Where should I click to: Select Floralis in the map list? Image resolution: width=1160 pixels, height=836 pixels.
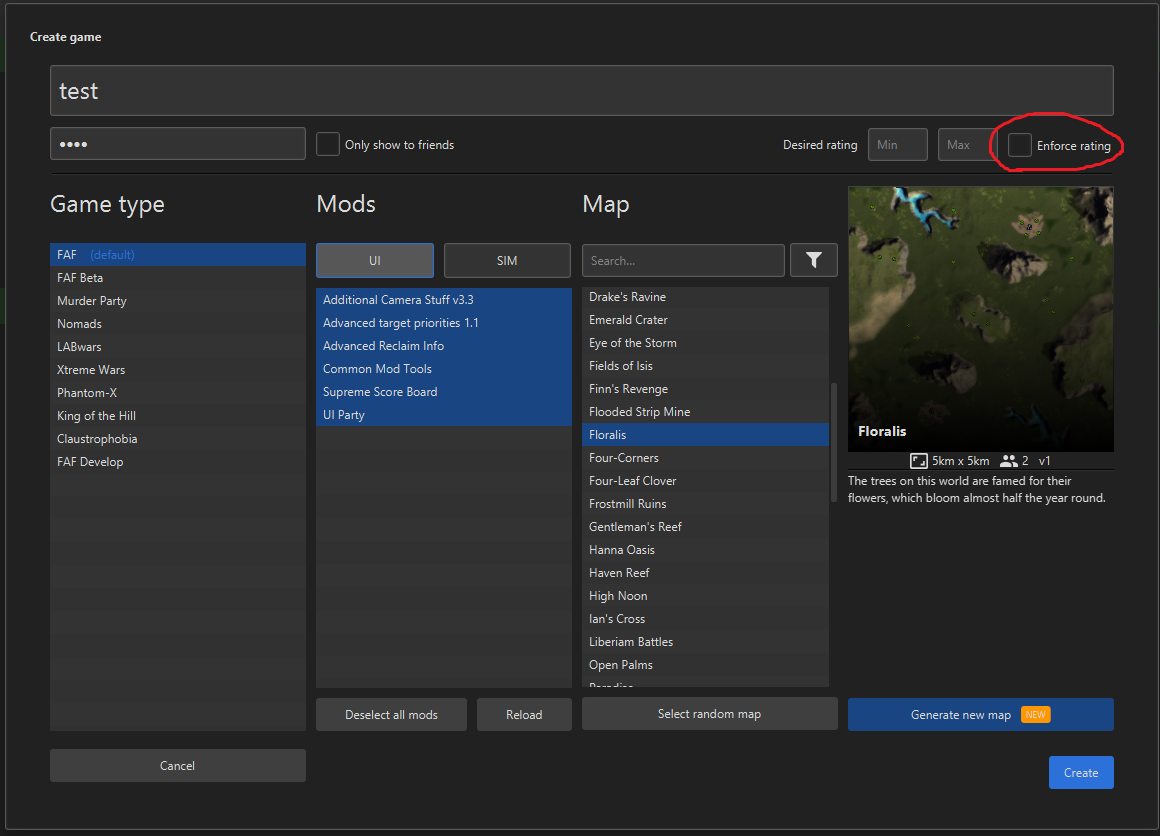[705, 434]
